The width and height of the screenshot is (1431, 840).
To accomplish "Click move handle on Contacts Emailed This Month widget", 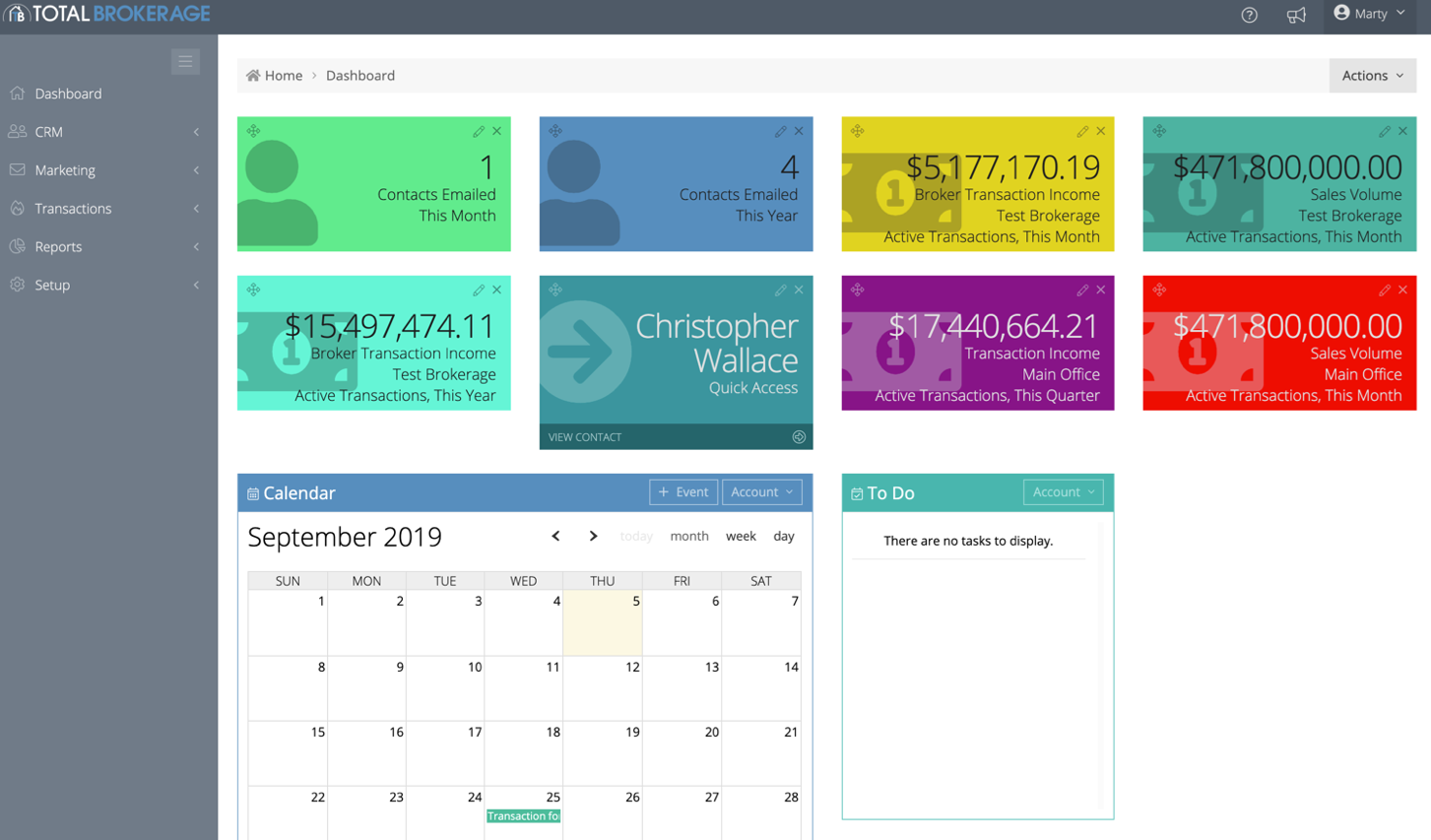I will tap(253, 131).
